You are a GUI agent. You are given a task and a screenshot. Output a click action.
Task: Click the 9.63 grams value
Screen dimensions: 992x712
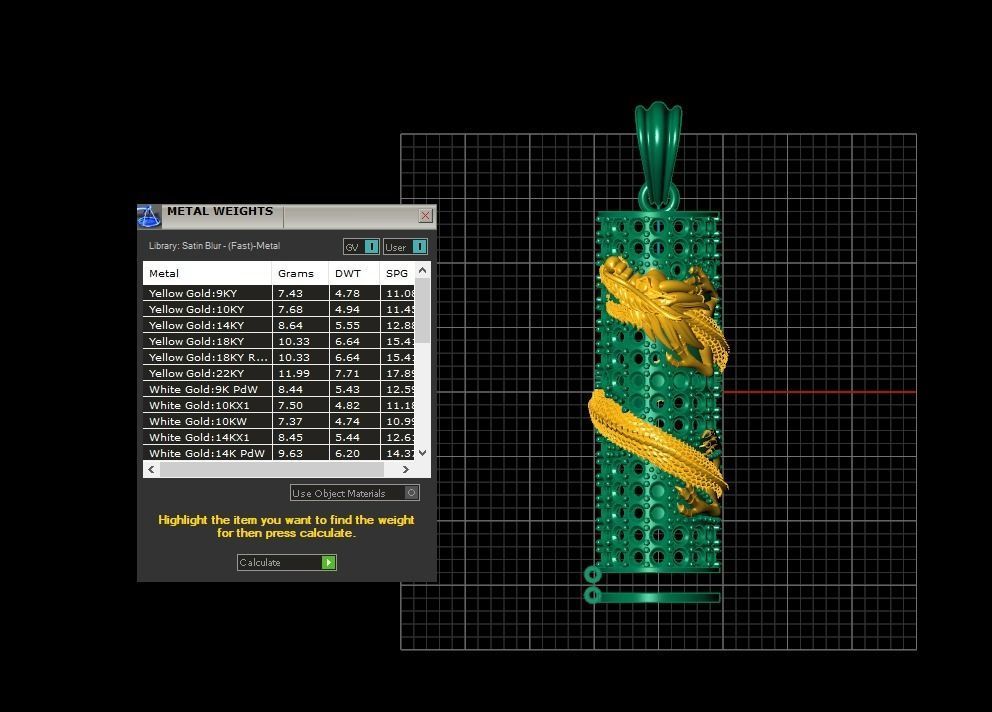click(290, 453)
